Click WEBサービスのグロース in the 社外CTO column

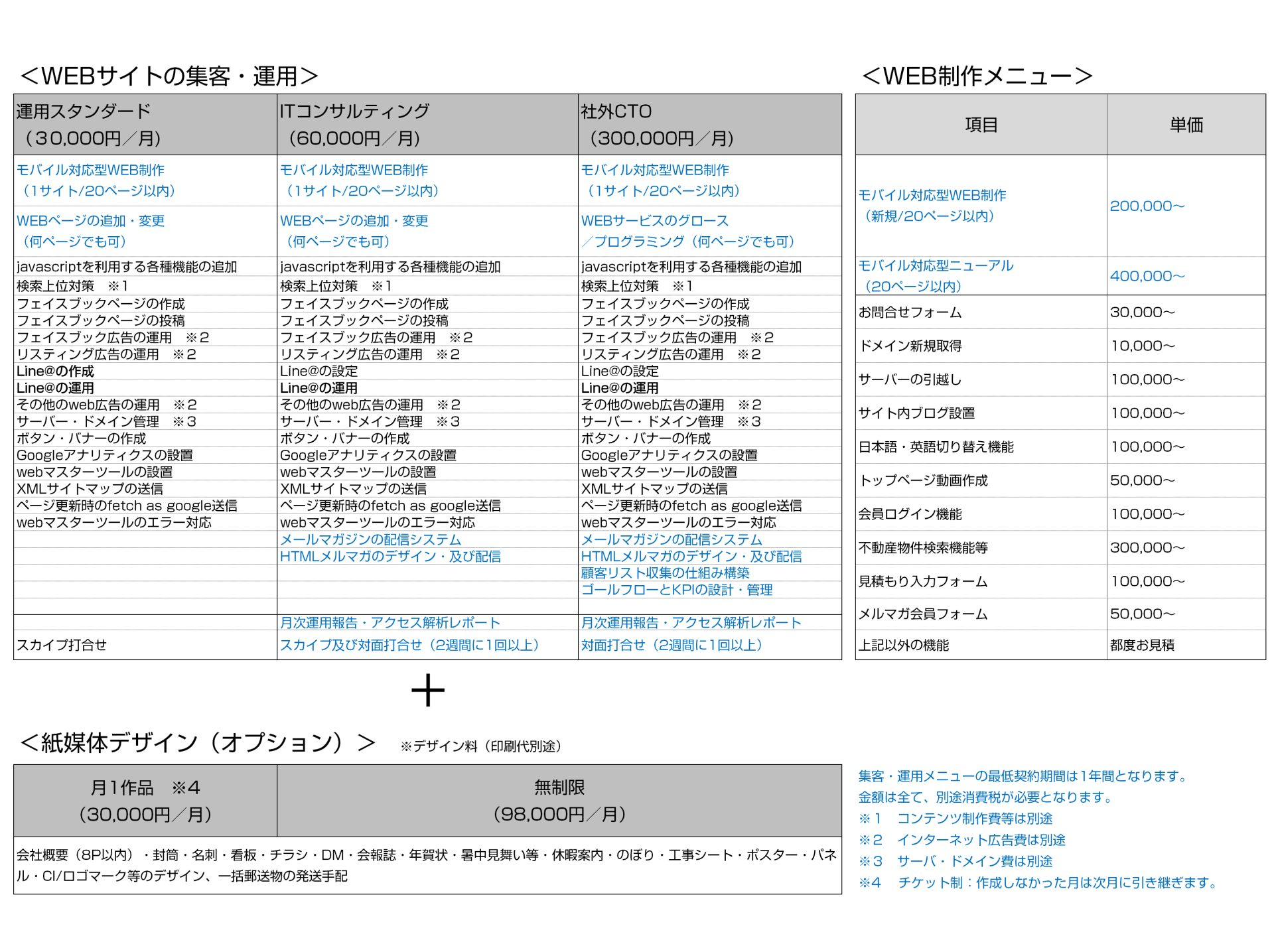(654, 221)
